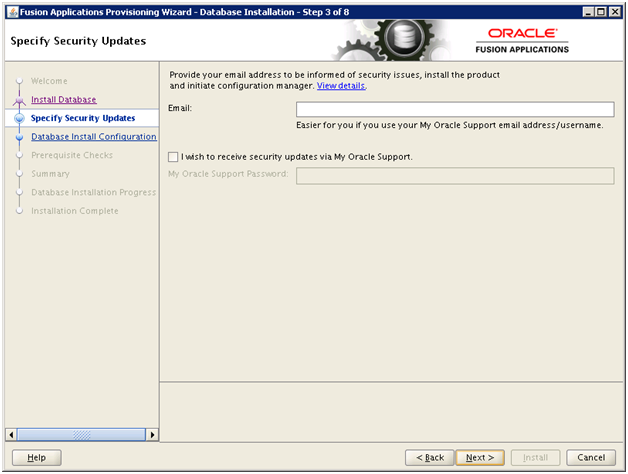628x474 pixels.
Task: Click the Install Database step marker icon
Action: tap(19, 100)
